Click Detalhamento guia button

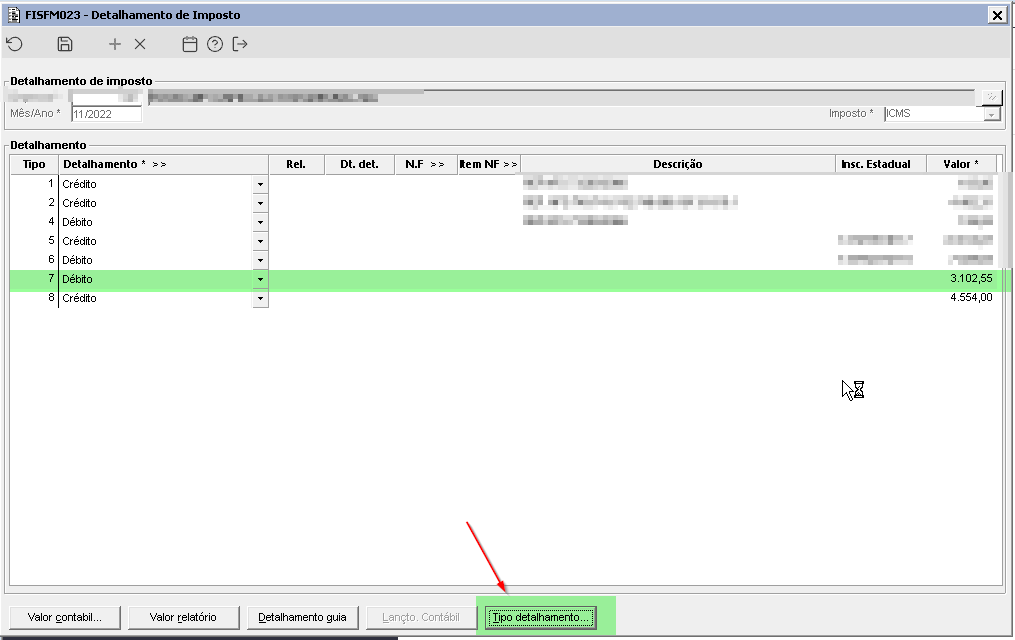[x=302, y=617]
